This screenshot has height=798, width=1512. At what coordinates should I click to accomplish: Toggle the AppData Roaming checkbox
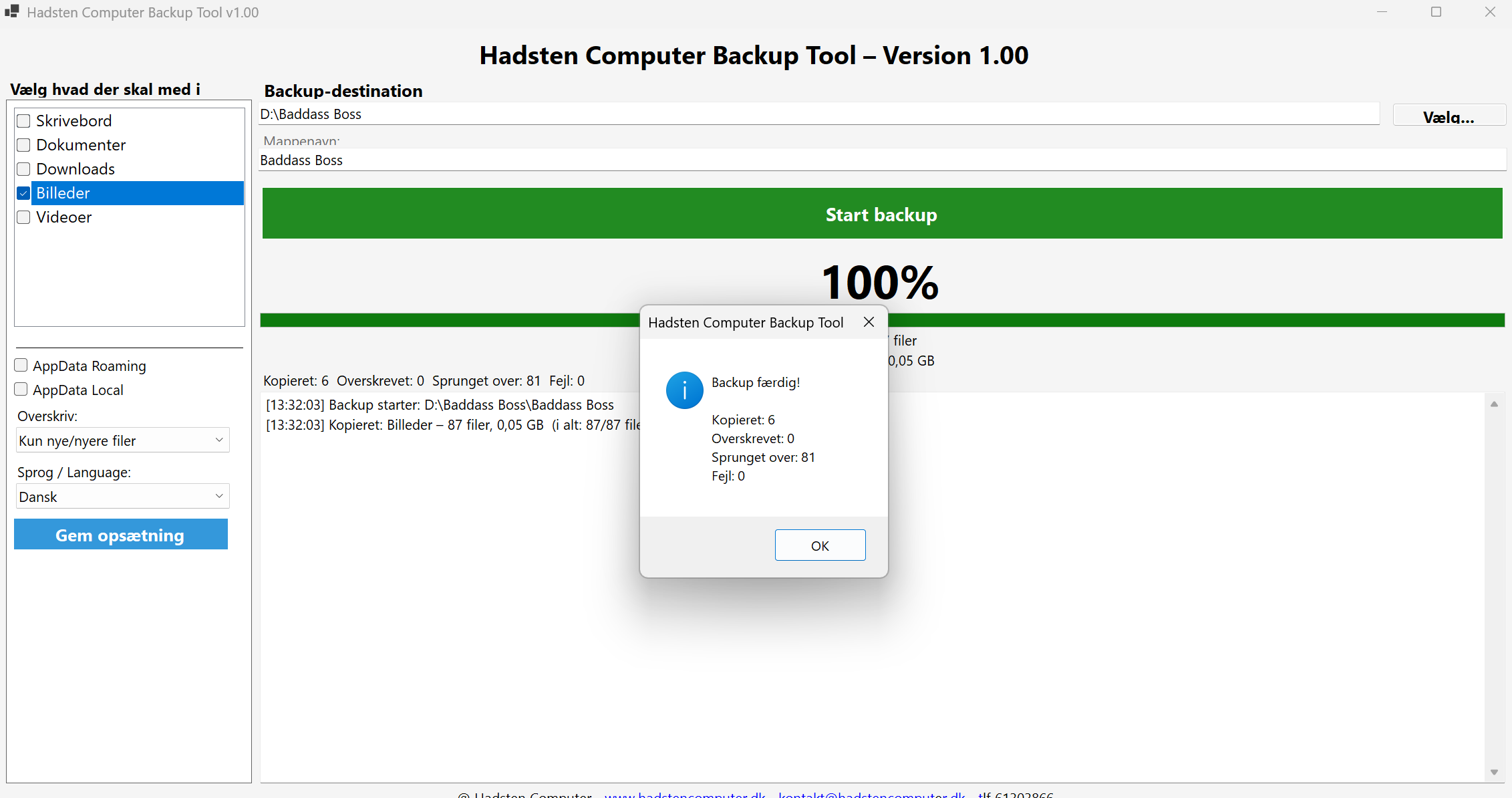[x=21, y=366]
